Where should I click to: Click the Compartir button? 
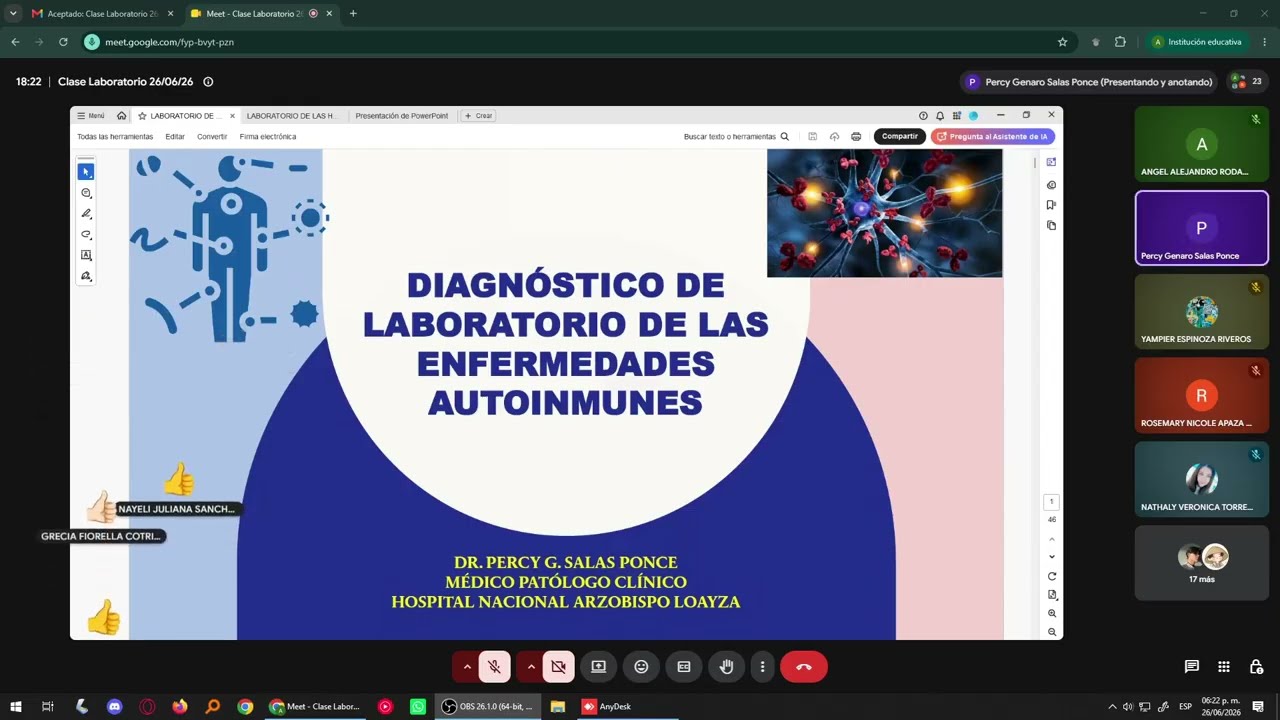coord(900,137)
